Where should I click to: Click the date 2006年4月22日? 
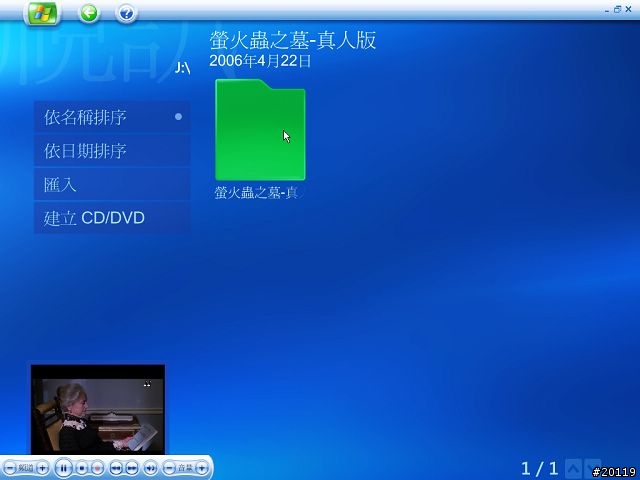point(260,61)
